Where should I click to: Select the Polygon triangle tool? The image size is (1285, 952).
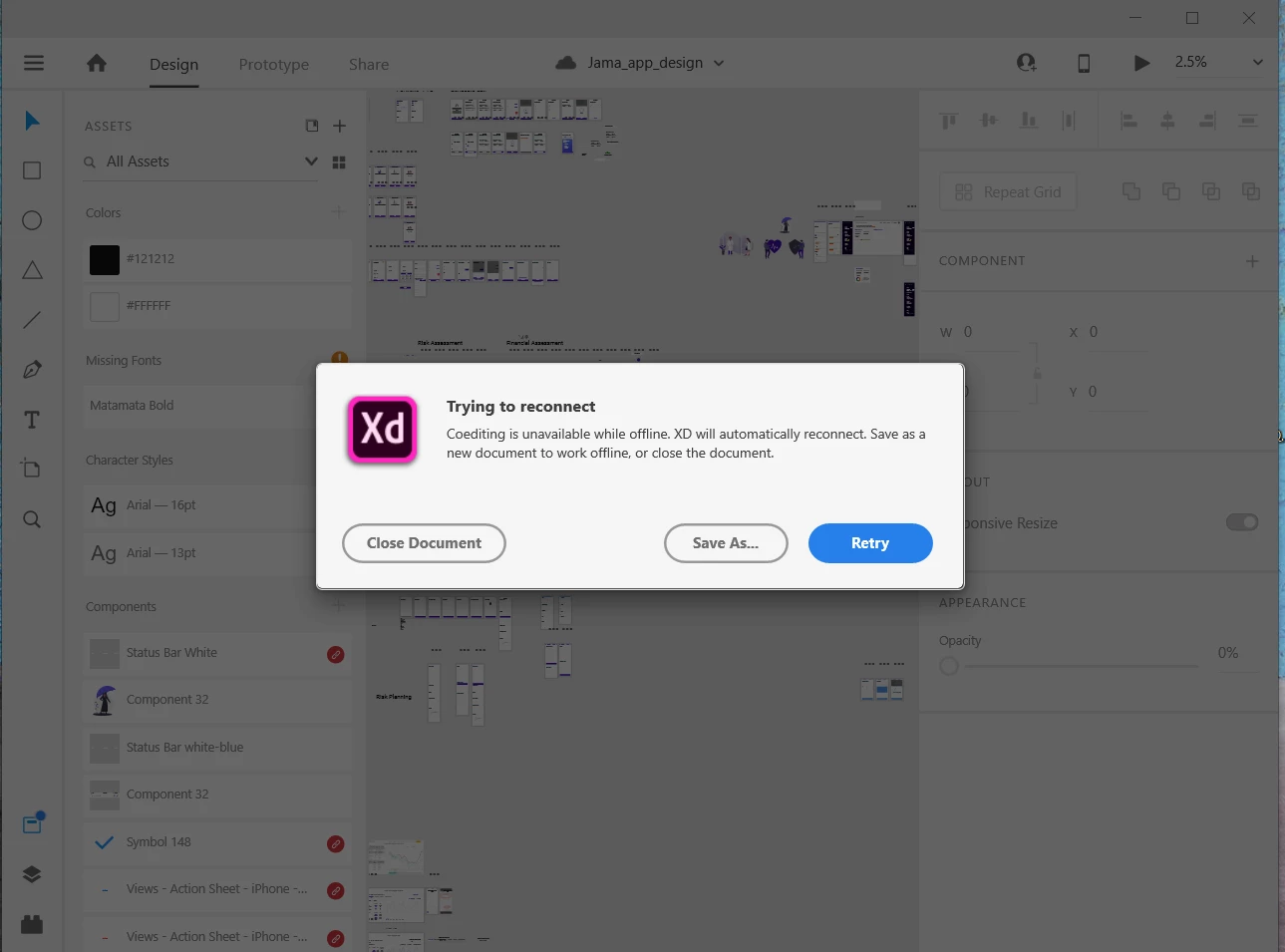[32, 270]
